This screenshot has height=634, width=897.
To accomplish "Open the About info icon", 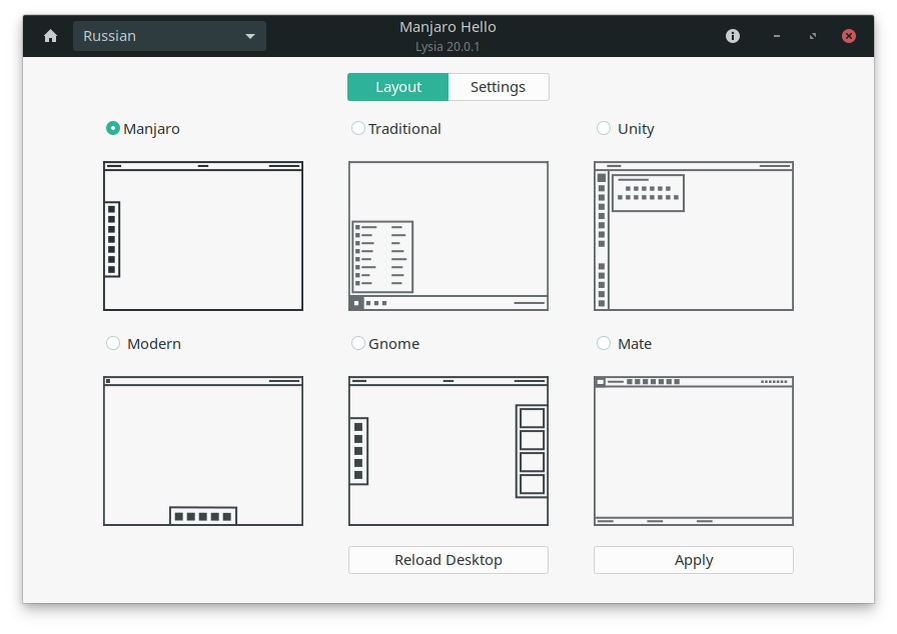I will coord(732,36).
